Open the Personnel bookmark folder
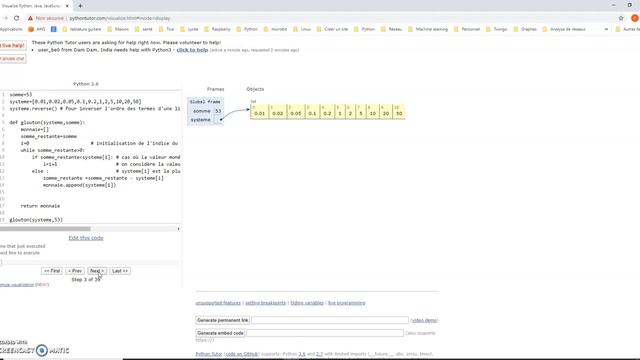Screen dimensions: 640x360 click(467, 29)
